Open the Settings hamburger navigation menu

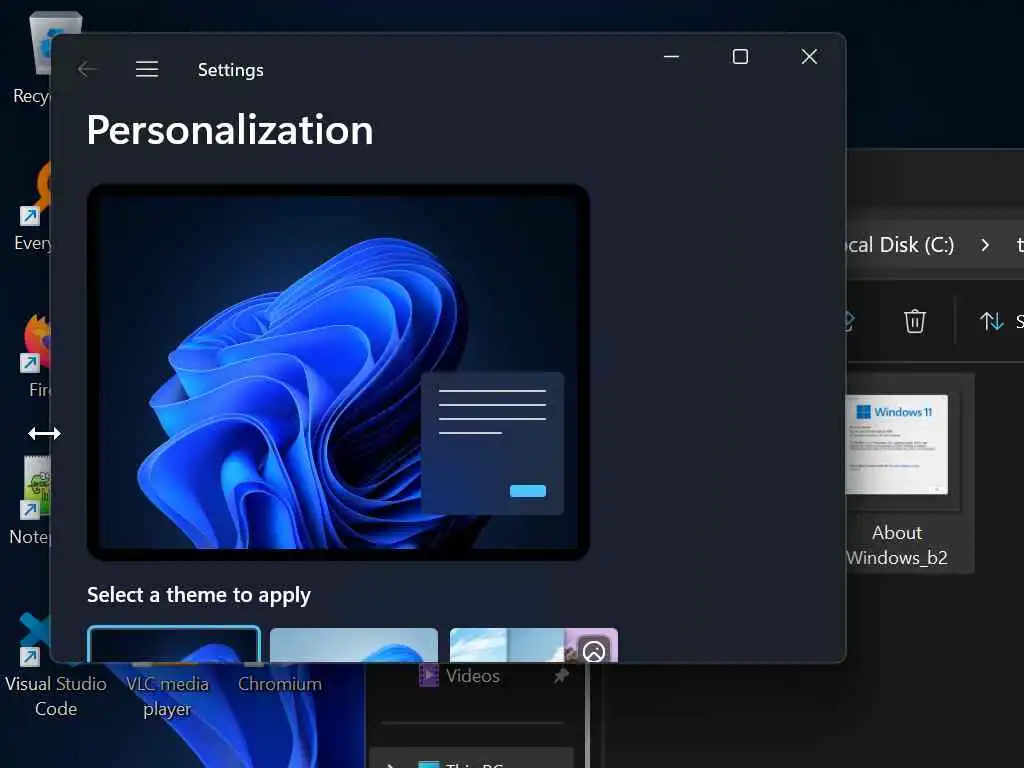point(147,69)
